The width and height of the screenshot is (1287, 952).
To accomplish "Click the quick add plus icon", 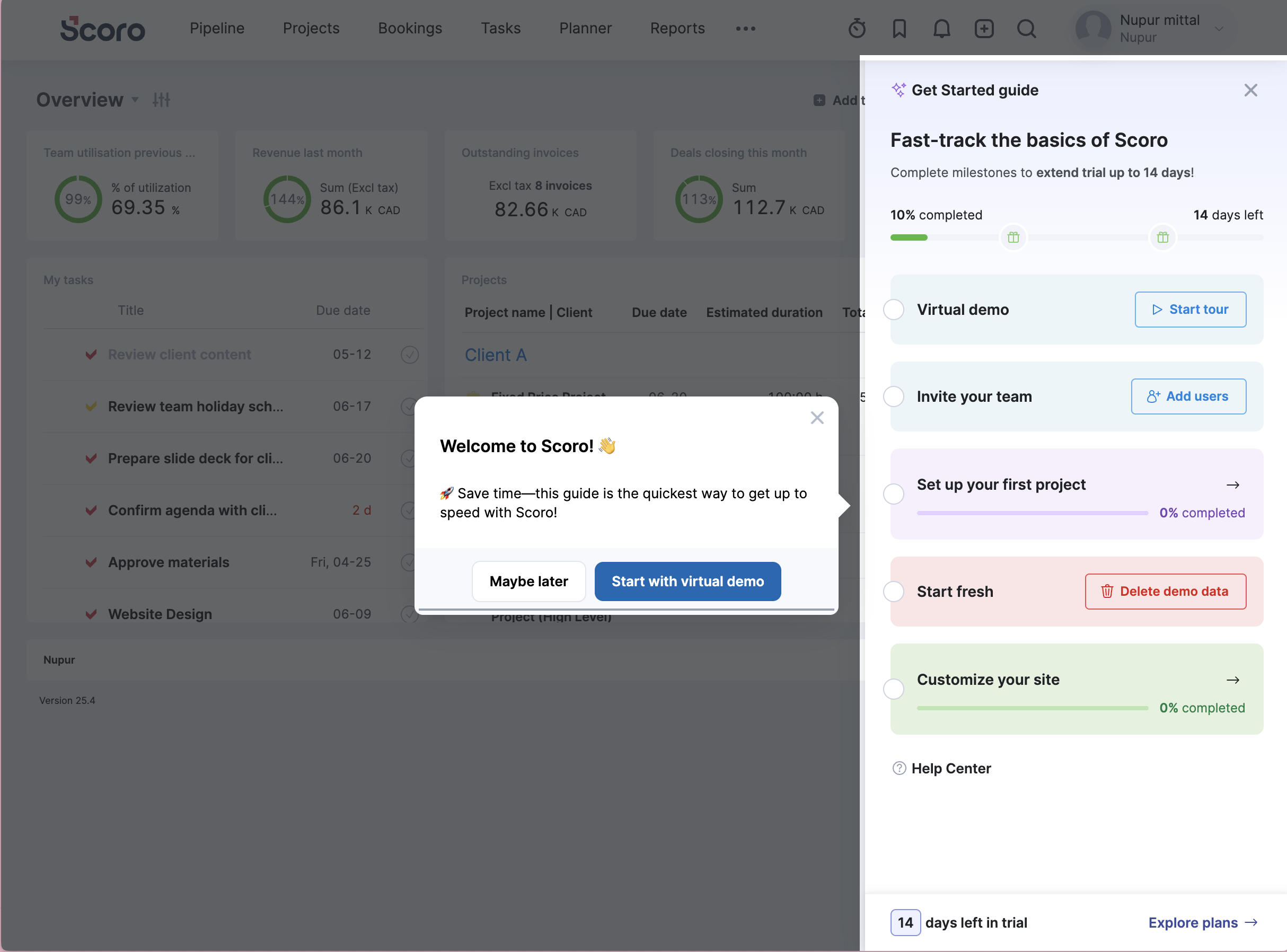I will pos(984,28).
